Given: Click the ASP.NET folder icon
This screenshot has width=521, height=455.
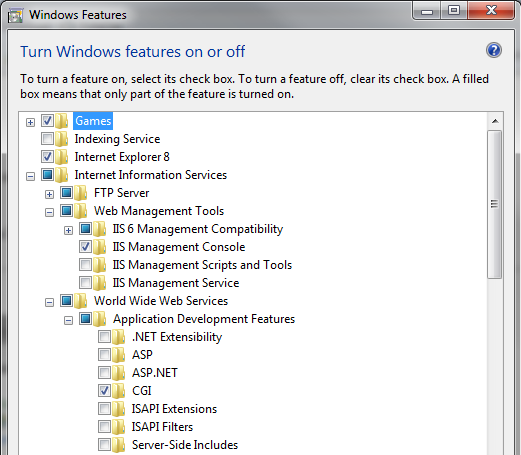Looking at the screenshot, I should tap(118, 373).
